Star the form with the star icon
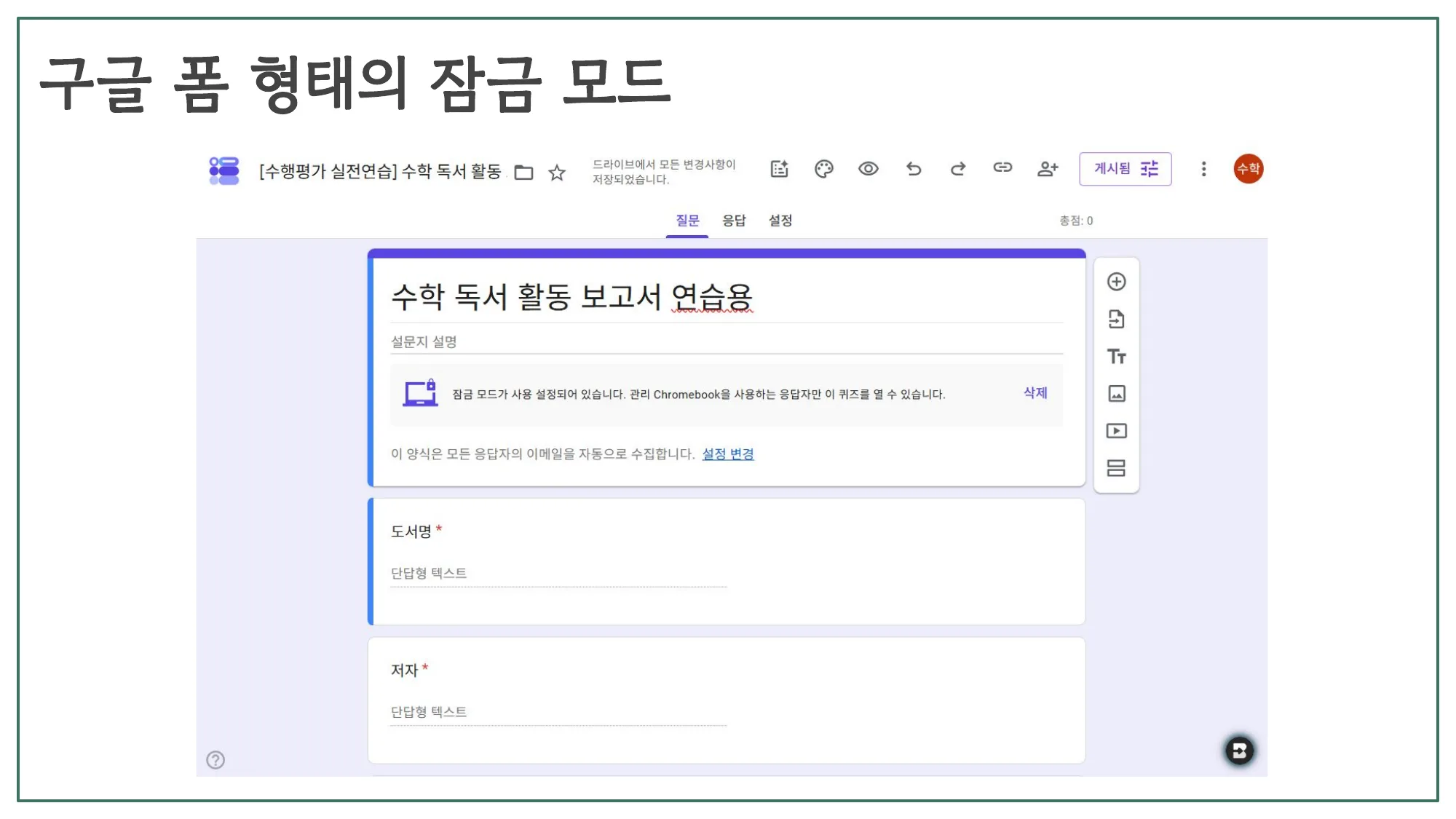The width and height of the screenshot is (1456, 819). coord(557,173)
